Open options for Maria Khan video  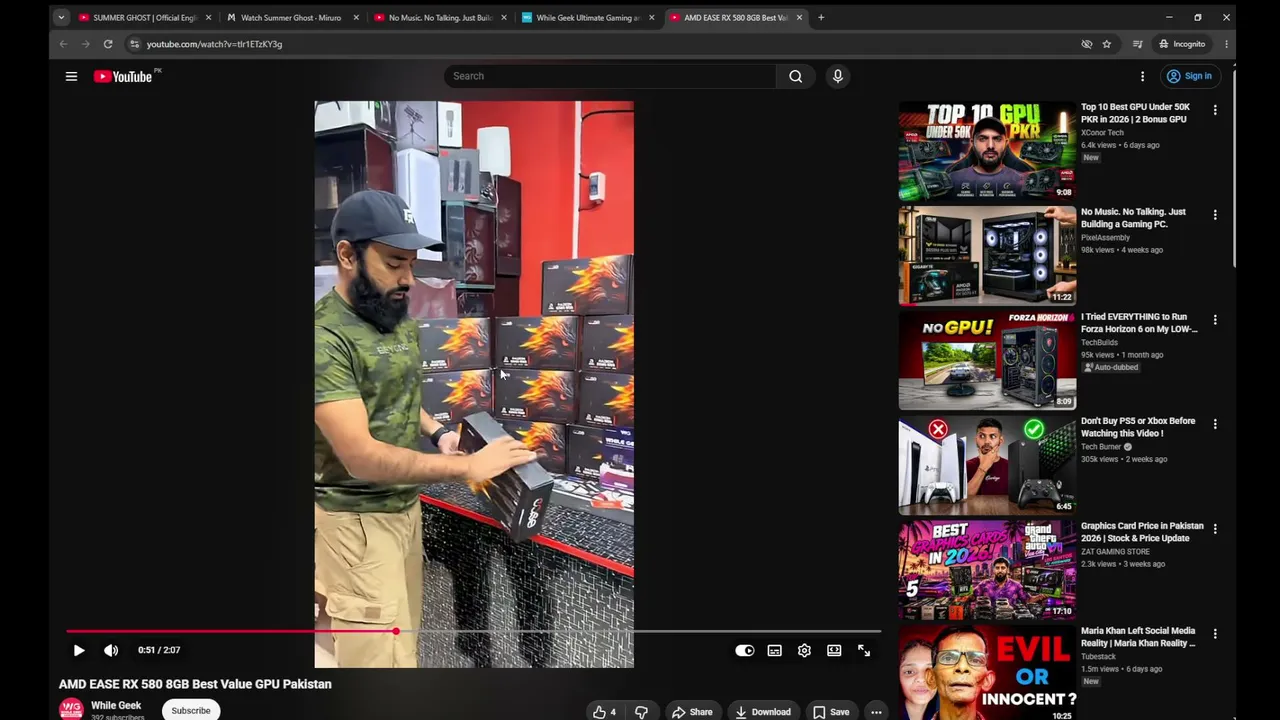1215,634
